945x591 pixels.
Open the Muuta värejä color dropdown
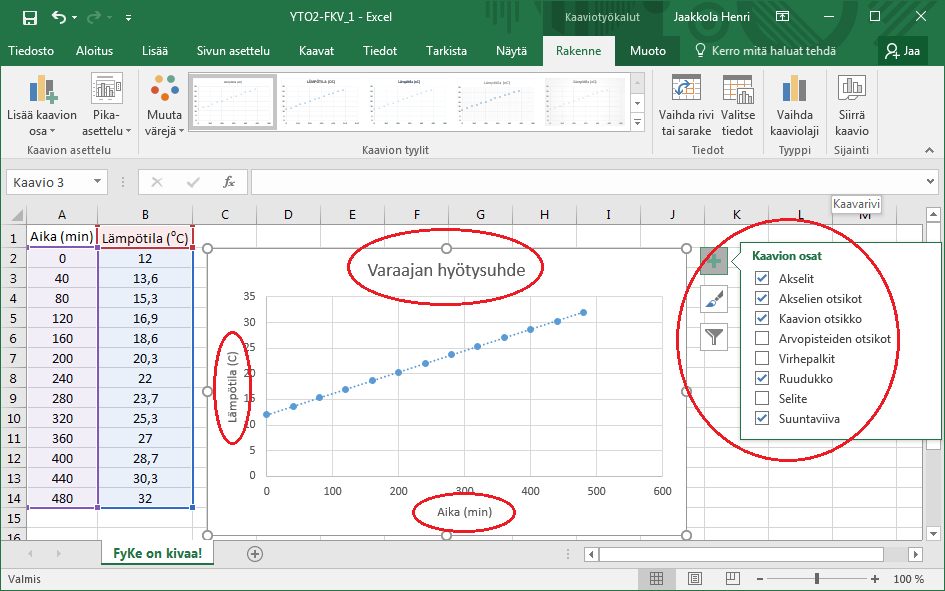[164, 108]
